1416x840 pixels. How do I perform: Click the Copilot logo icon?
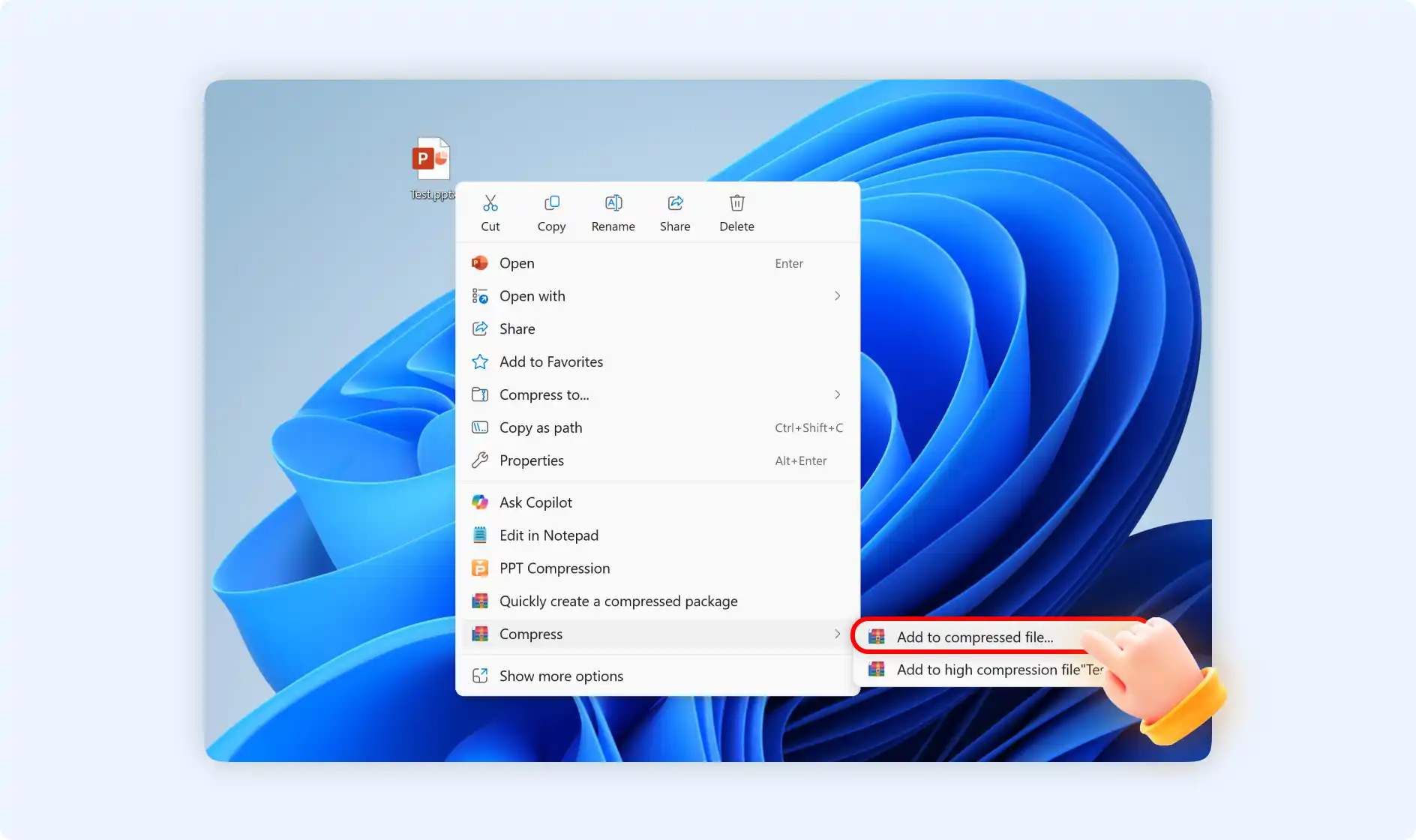click(480, 502)
